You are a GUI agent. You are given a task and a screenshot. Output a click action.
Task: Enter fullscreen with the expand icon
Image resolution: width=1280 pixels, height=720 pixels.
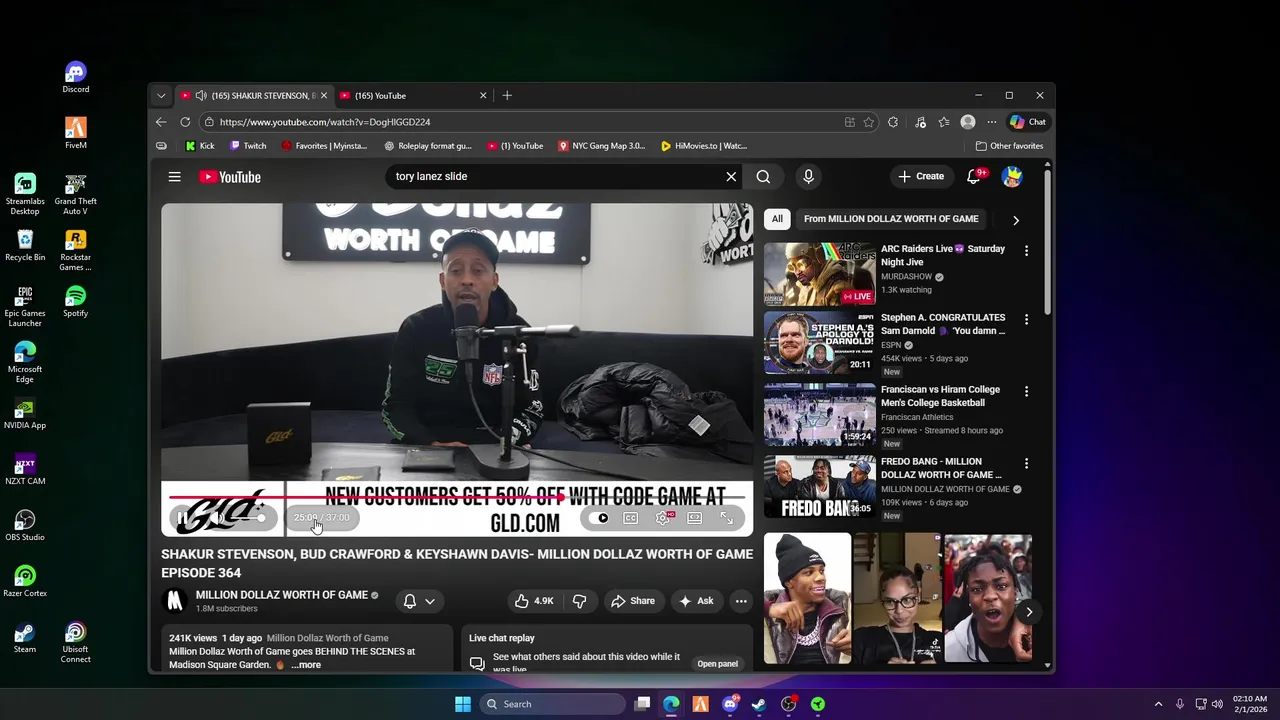tap(727, 518)
